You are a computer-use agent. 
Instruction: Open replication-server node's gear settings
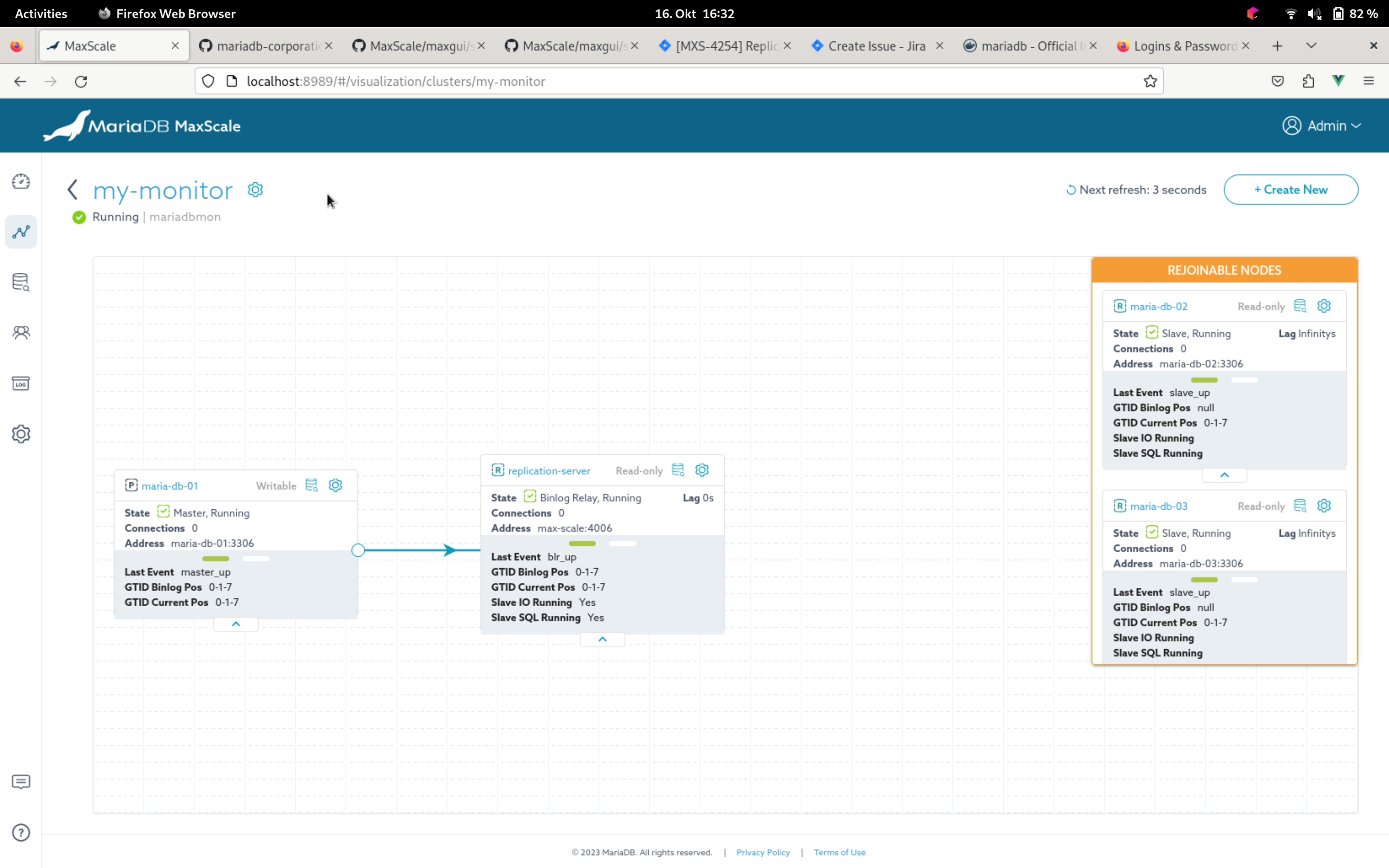point(702,470)
